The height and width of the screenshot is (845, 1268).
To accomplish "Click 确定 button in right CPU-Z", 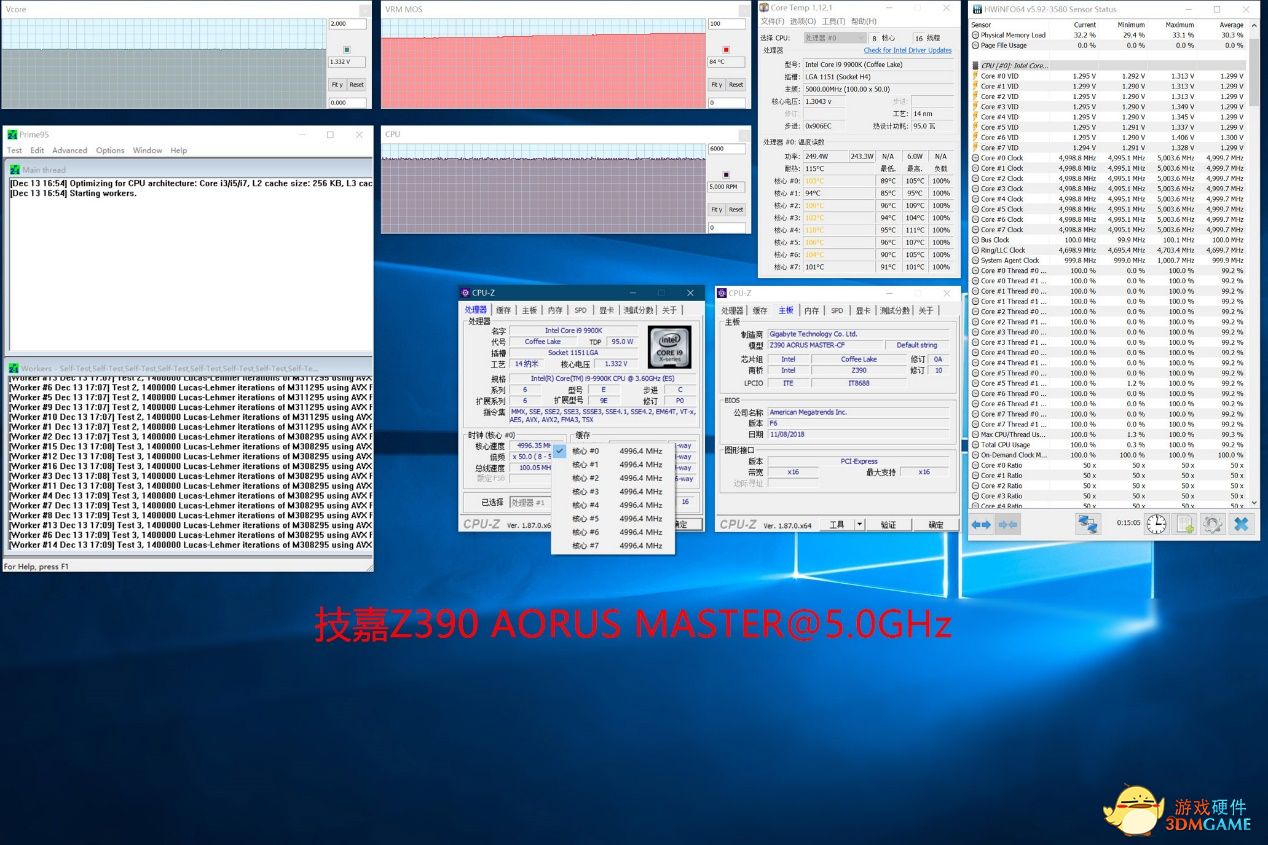I will (935, 524).
